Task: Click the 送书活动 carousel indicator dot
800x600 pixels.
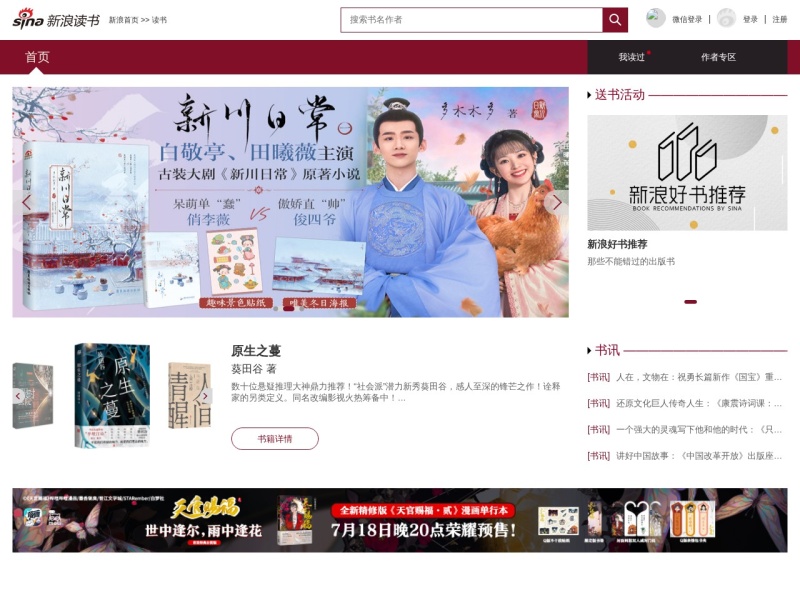Action: pos(690,302)
